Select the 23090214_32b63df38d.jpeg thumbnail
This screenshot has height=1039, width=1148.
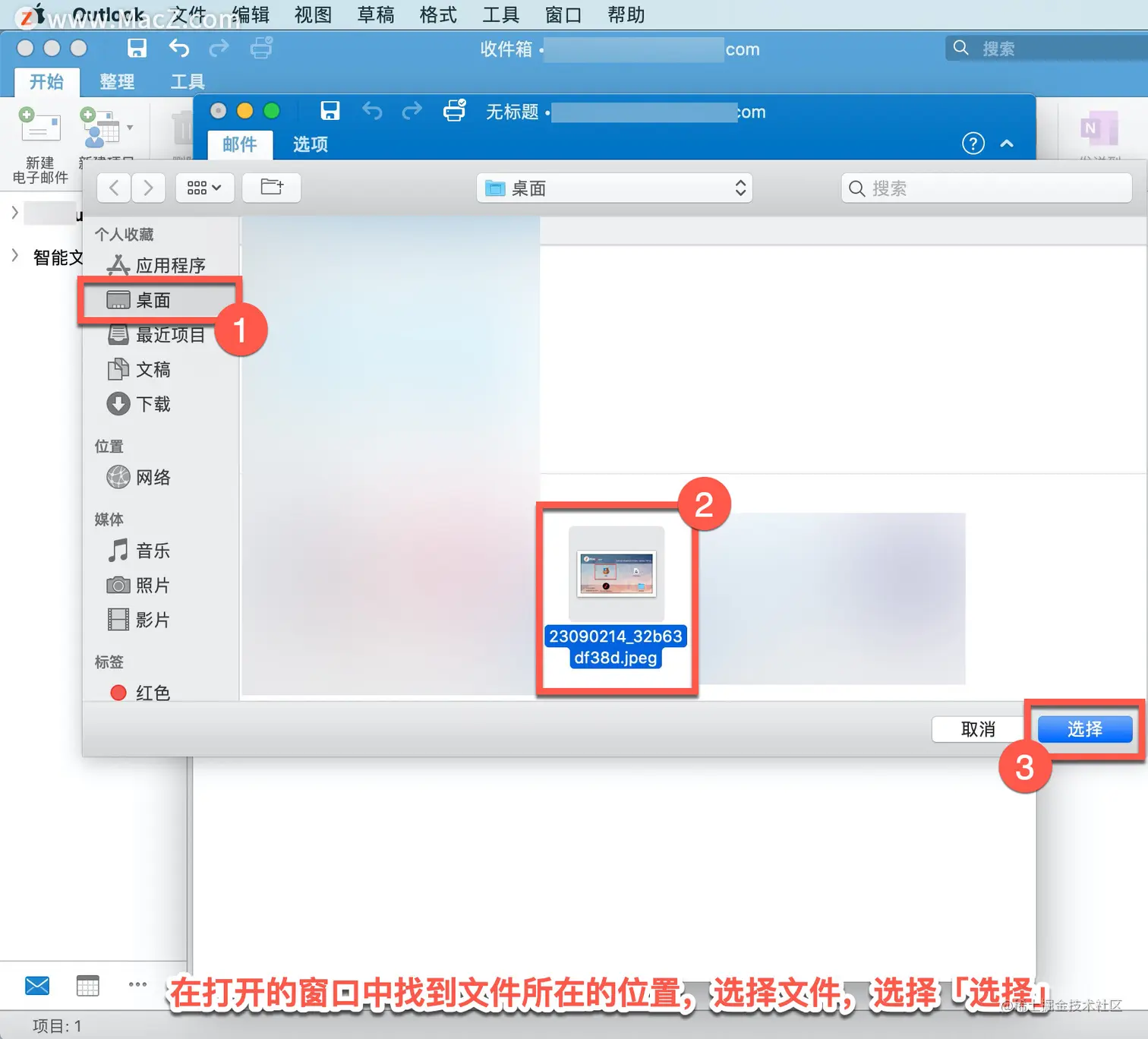pyautogui.click(x=617, y=573)
